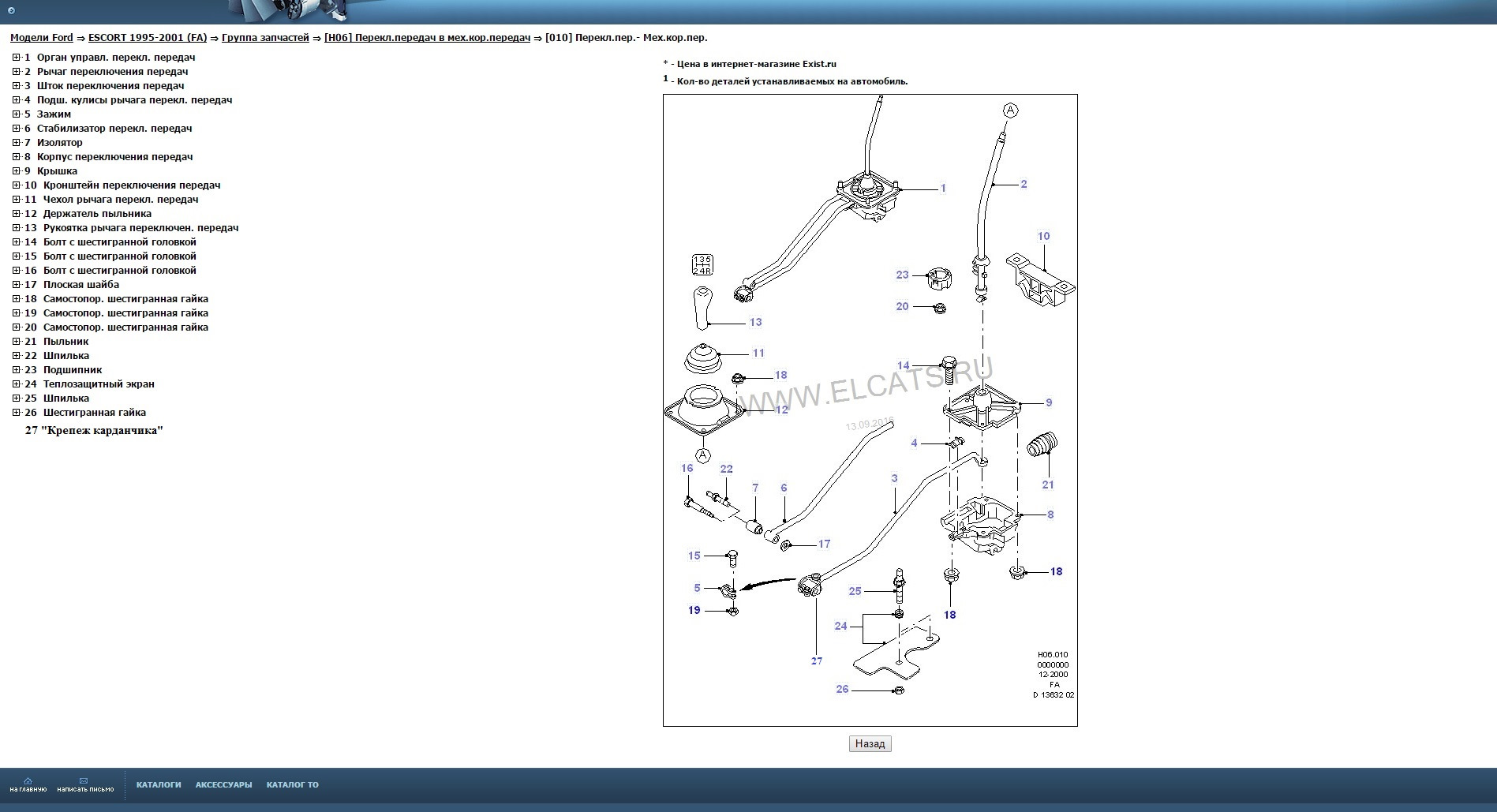Image resolution: width=1497 pixels, height=812 pixels.
Task: Select 'Стабилизатор перекл. передач' row text
Action: (x=114, y=129)
